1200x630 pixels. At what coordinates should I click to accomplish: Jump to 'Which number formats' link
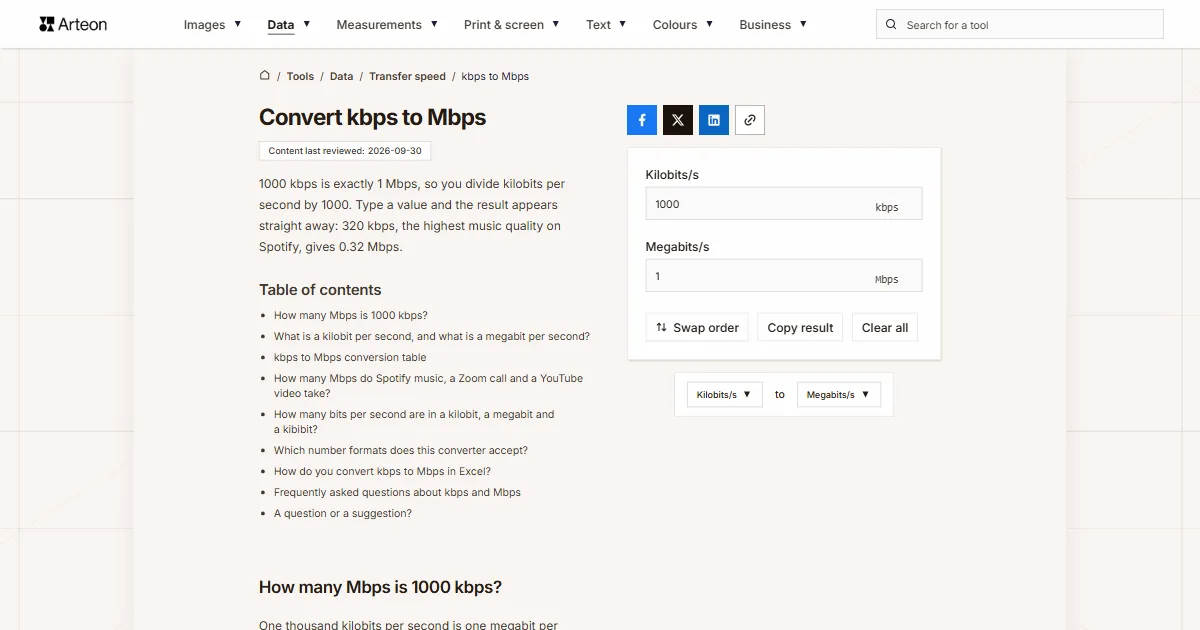(x=401, y=450)
